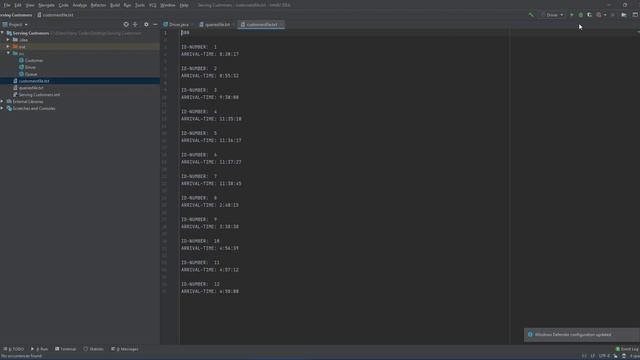Click the stop process icon in toolbar
The image size is (640, 360).
pos(613,15)
